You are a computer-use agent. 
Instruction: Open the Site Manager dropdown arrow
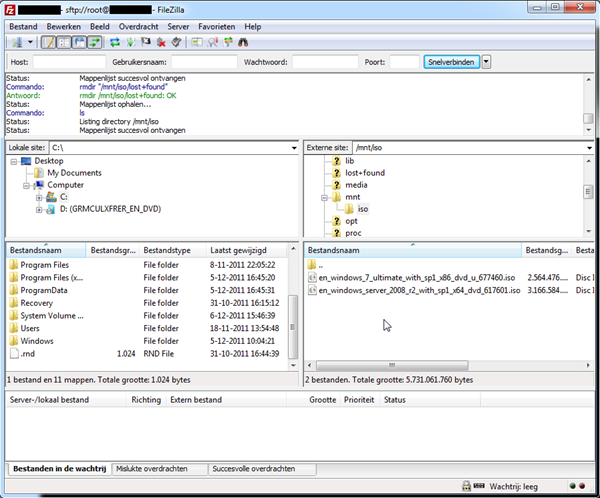[30, 42]
